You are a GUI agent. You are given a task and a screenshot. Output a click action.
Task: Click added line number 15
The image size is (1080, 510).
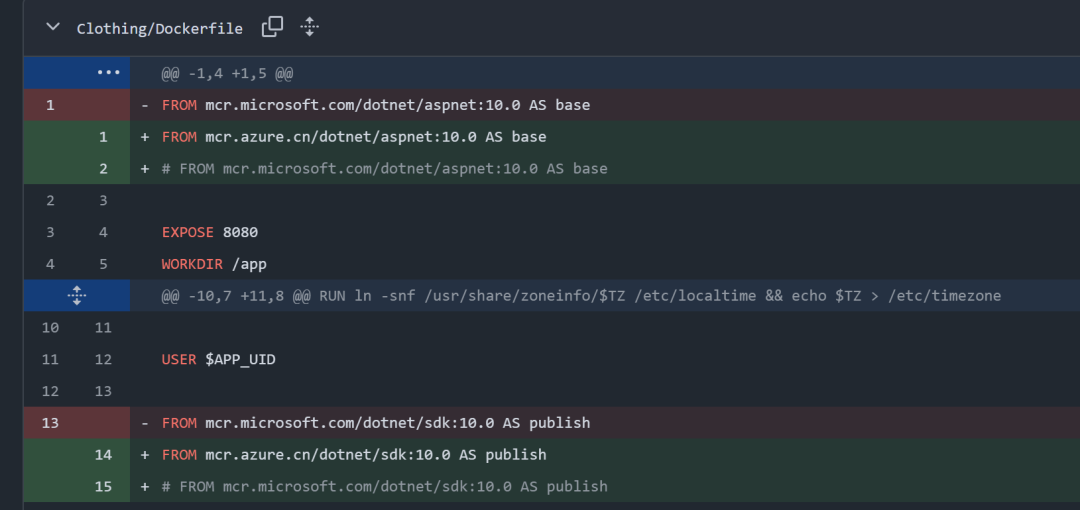(x=103, y=487)
